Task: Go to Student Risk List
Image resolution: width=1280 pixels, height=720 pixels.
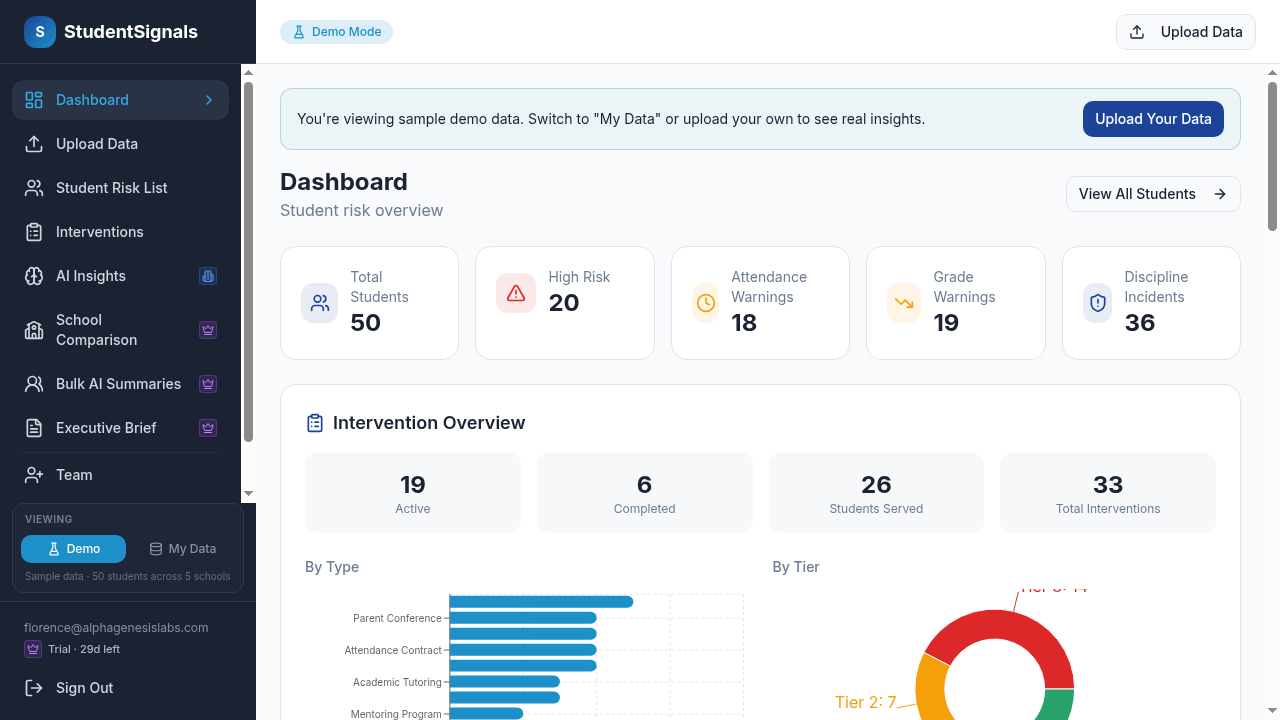Action: click(x=120, y=188)
